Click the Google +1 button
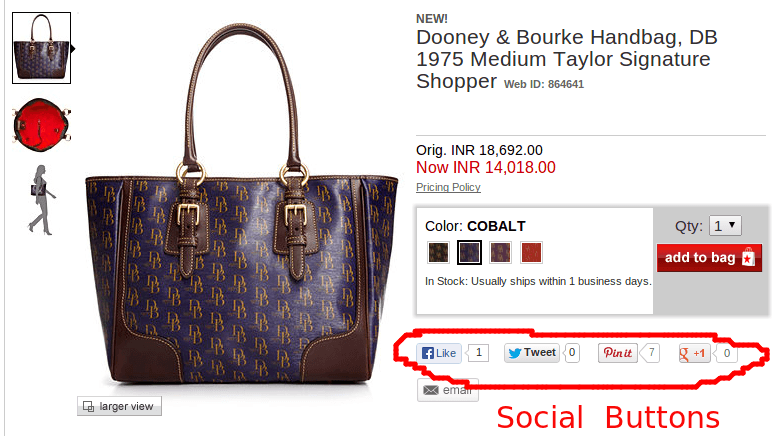 tap(694, 353)
